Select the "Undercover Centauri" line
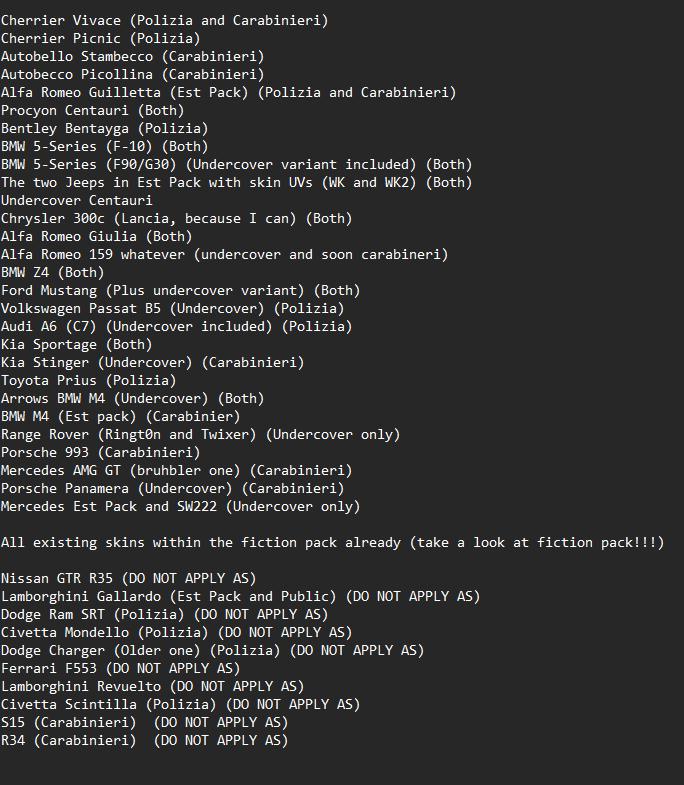The width and height of the screenshot is (684, 785). pyautogui.click(x=76, y=200)
